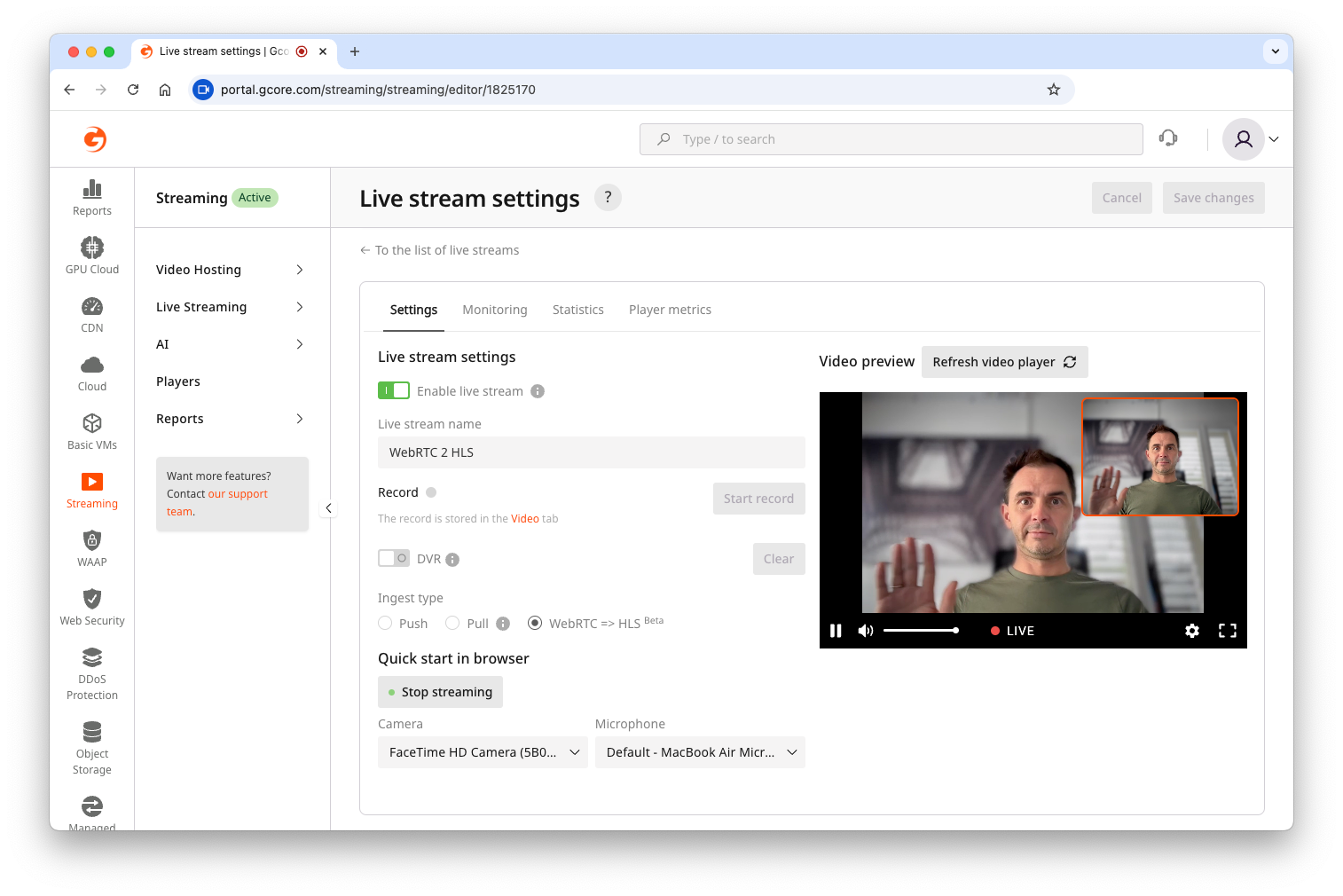Go to the browser home page

tap(165, 90)
